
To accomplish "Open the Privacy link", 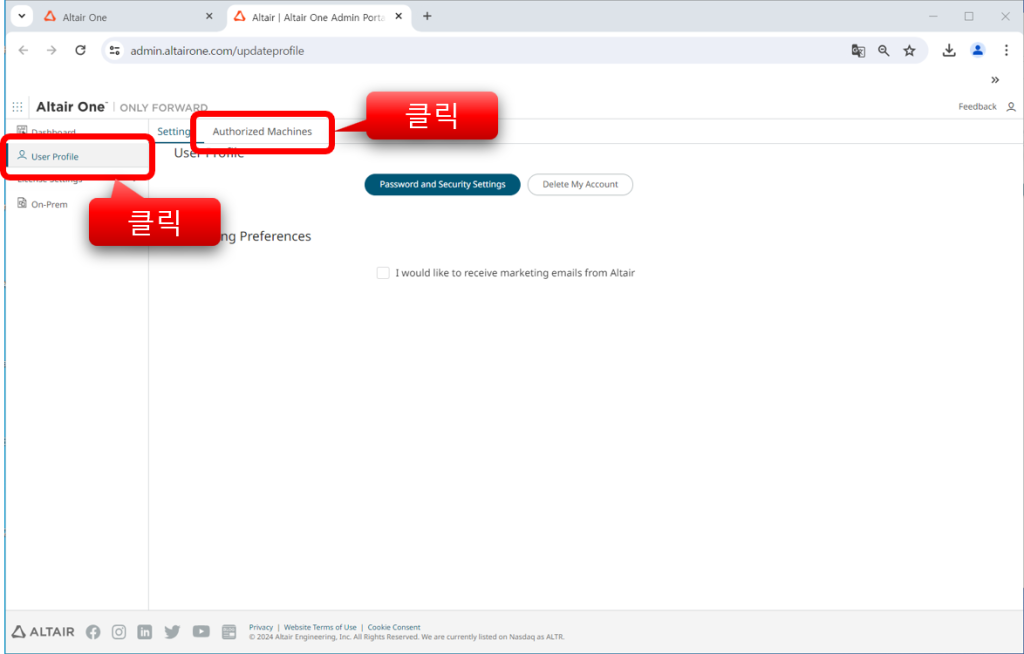I will coord(261,627).
